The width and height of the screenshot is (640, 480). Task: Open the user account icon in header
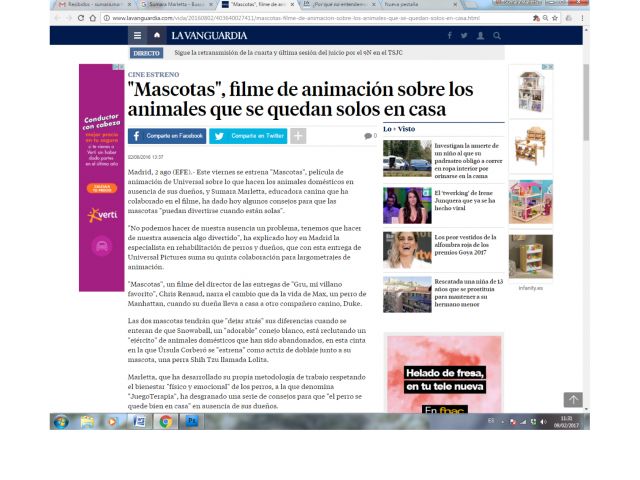tap(480, 36)
